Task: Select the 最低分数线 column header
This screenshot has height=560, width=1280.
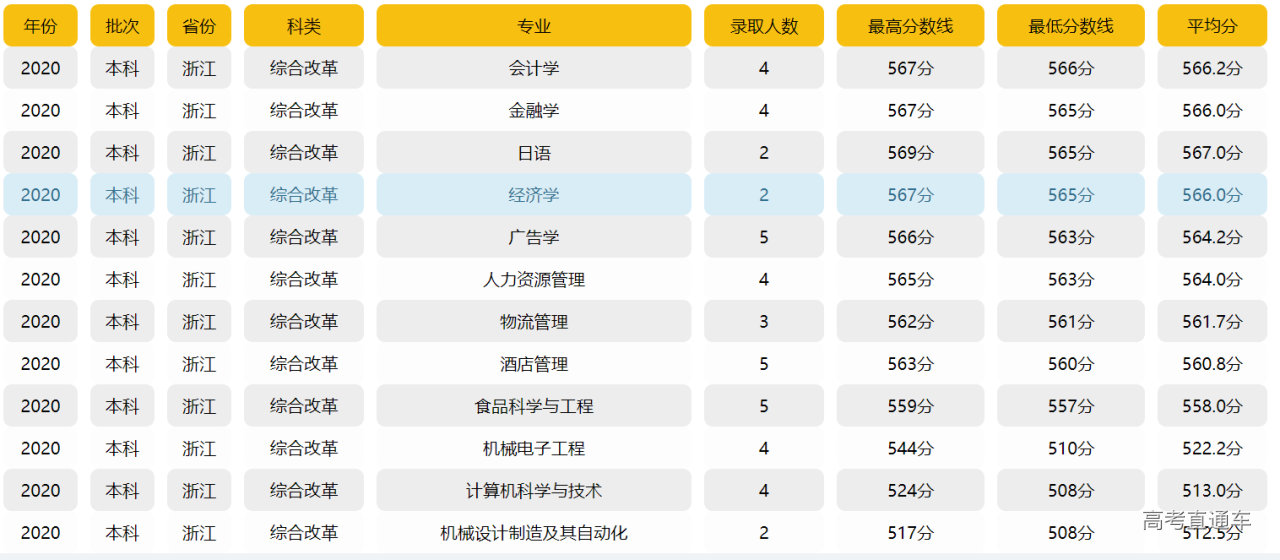Action: 1070,26
